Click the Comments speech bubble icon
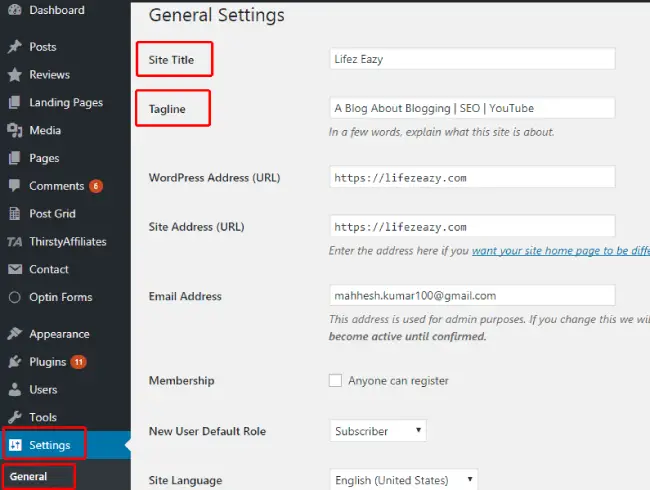650x490 pixels. click(15, 186)
